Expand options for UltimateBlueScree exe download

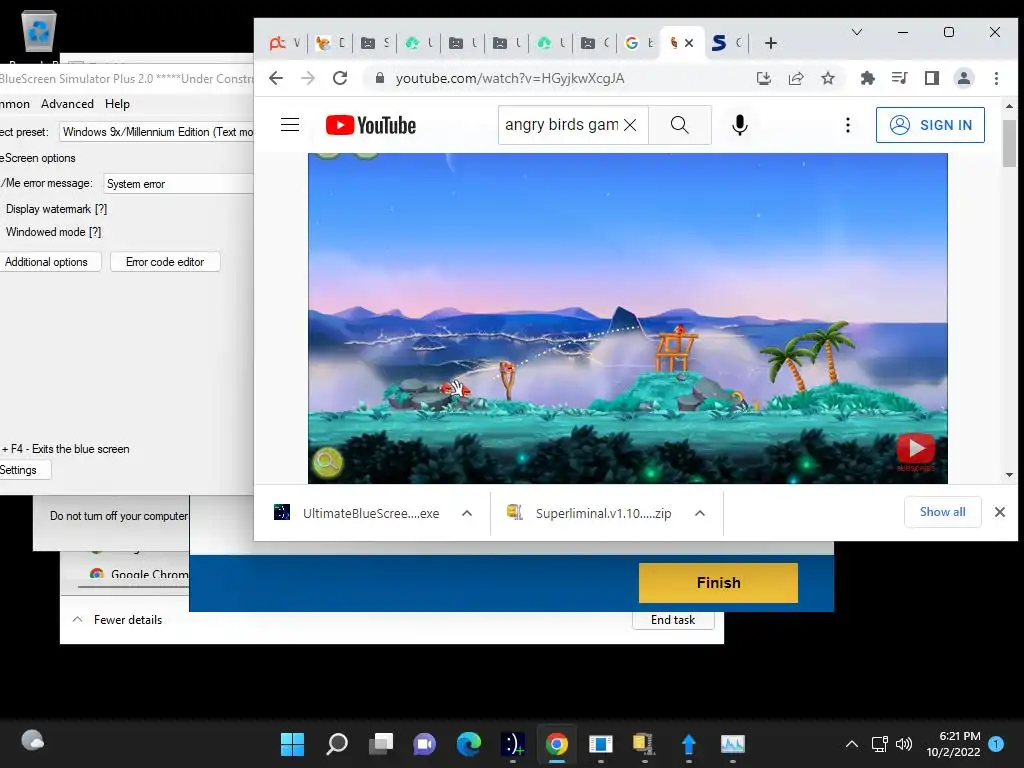tap(467, 513)
